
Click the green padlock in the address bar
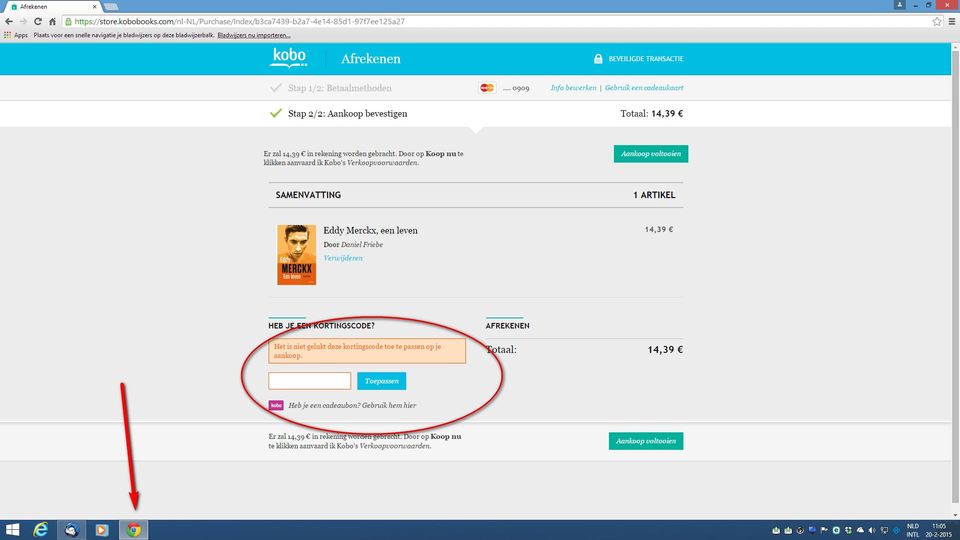(x=69, y=21)
